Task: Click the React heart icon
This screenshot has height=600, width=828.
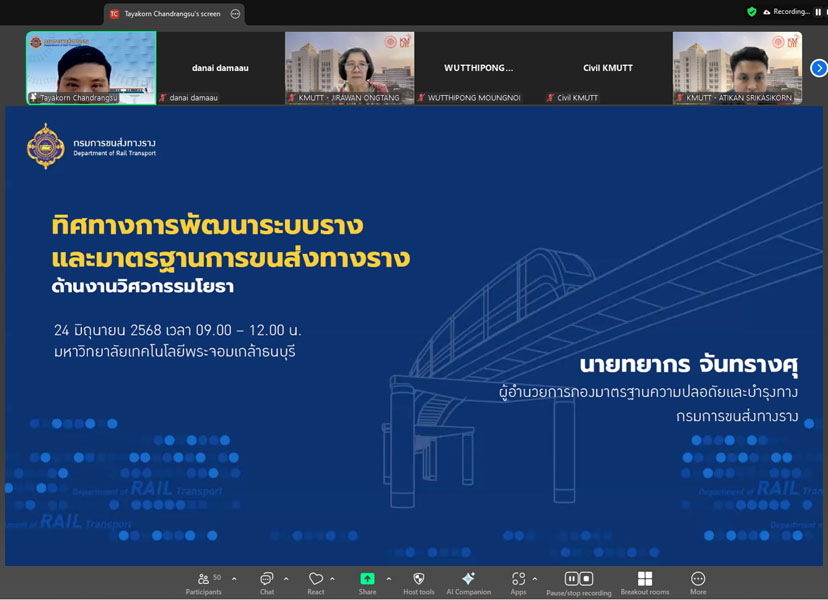Action: tap(316, 580)
